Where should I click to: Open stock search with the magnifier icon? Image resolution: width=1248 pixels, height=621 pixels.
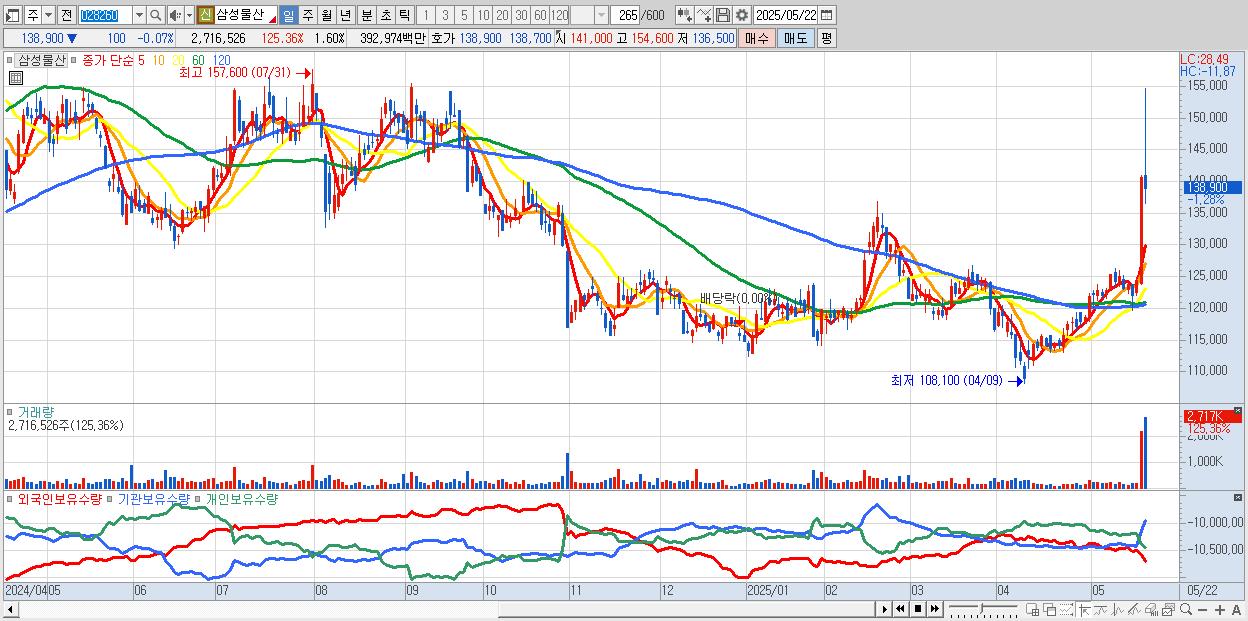click(x=156, y=15)
